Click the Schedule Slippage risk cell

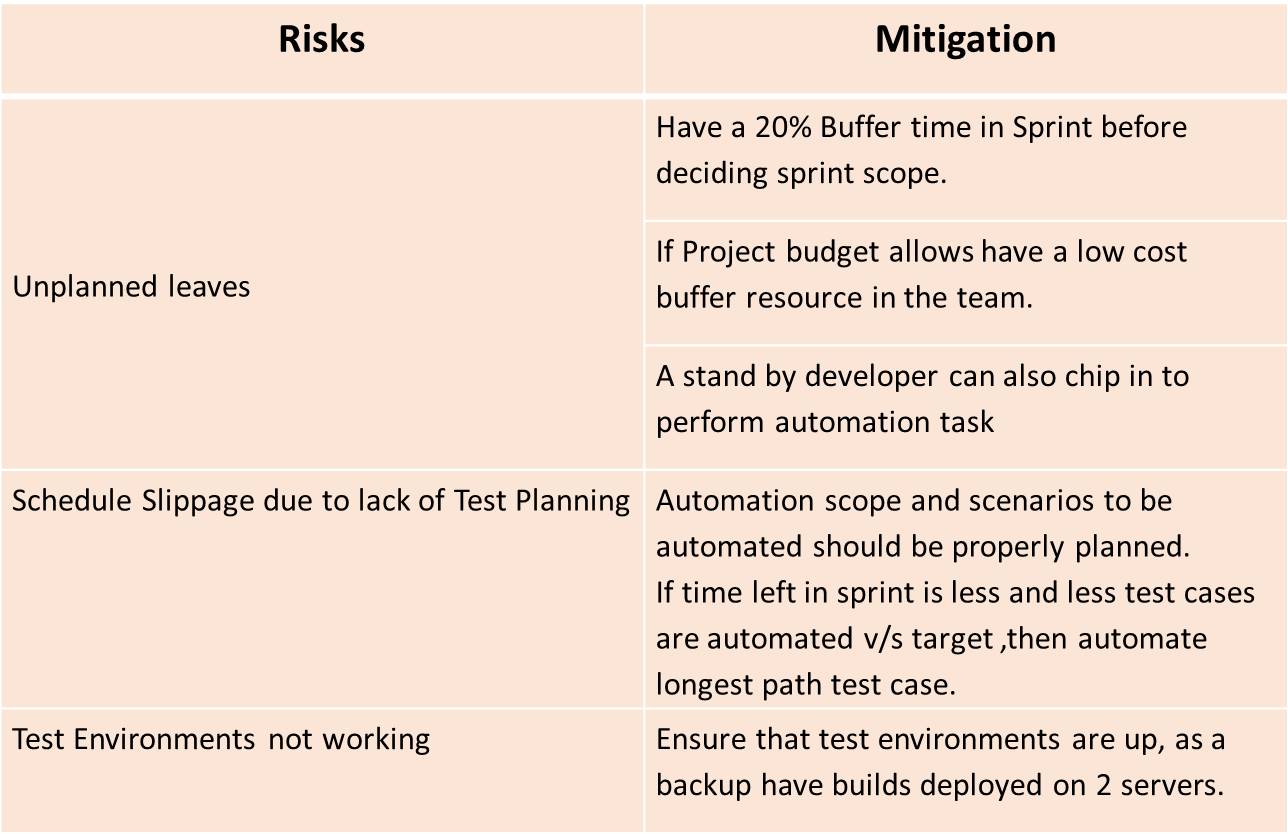pyautogui.click(x=321, y=588)
